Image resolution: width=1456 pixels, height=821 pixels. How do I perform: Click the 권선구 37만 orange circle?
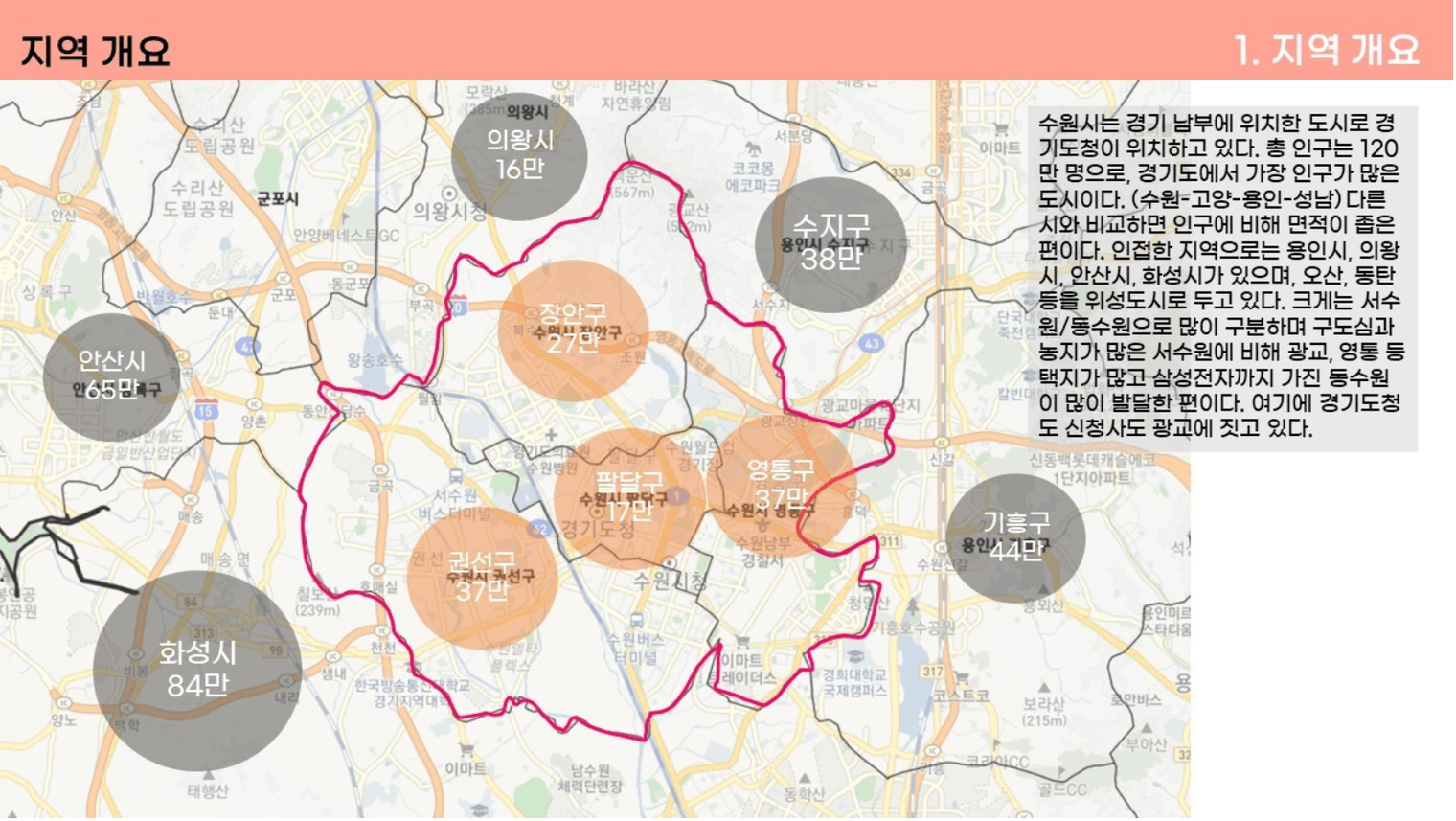point(482,578)
